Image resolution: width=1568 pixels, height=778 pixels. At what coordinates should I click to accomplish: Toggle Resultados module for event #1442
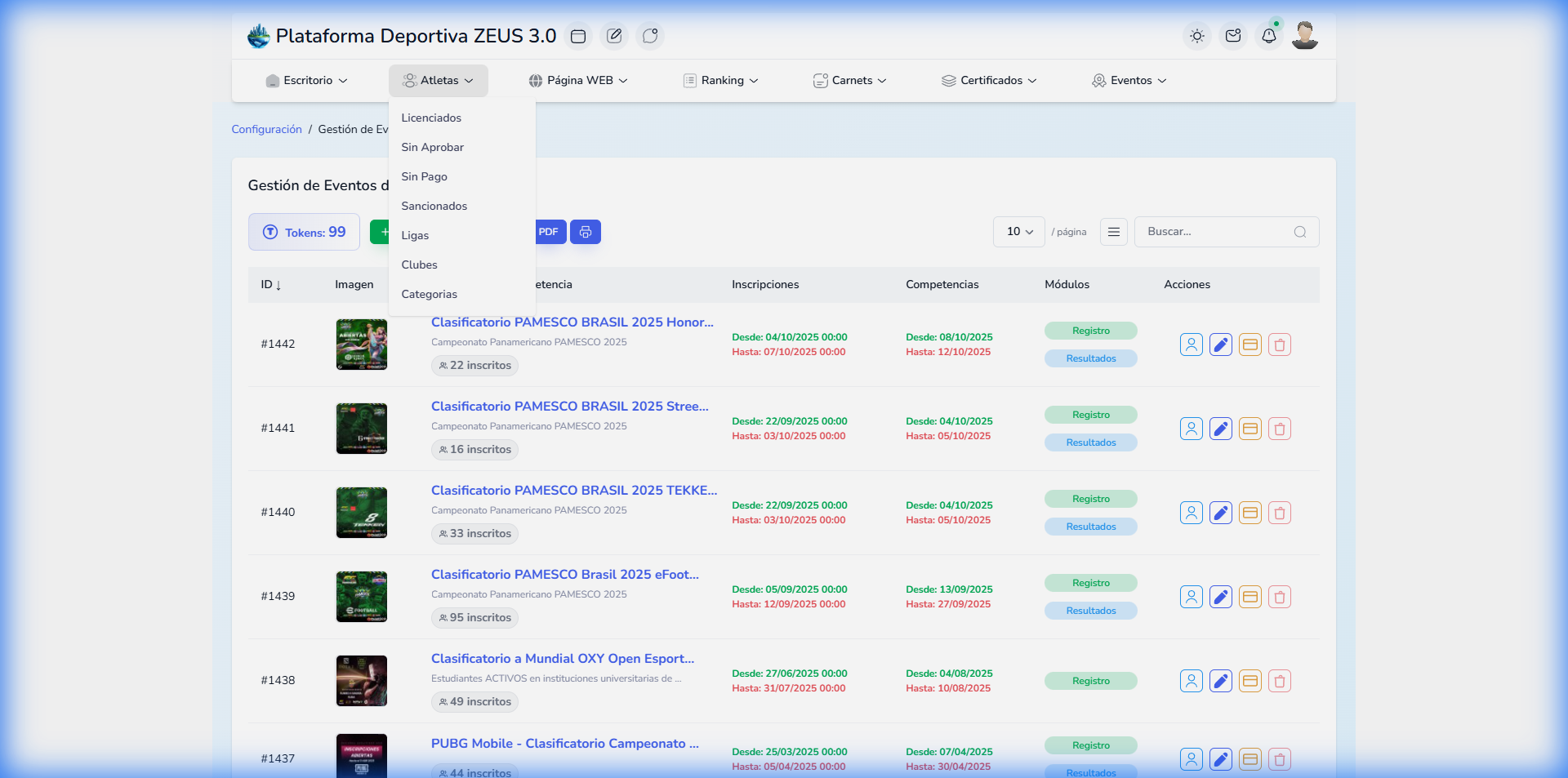pyautogui.click(x=1090, y=358)
